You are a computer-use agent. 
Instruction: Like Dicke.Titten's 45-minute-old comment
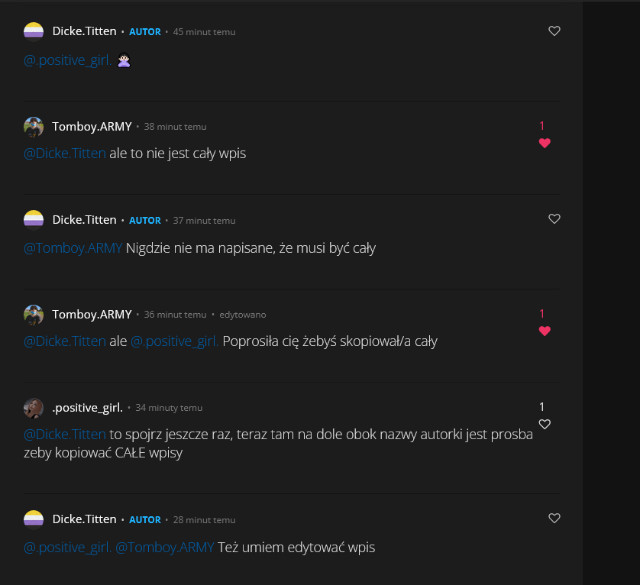pos(555,31)
